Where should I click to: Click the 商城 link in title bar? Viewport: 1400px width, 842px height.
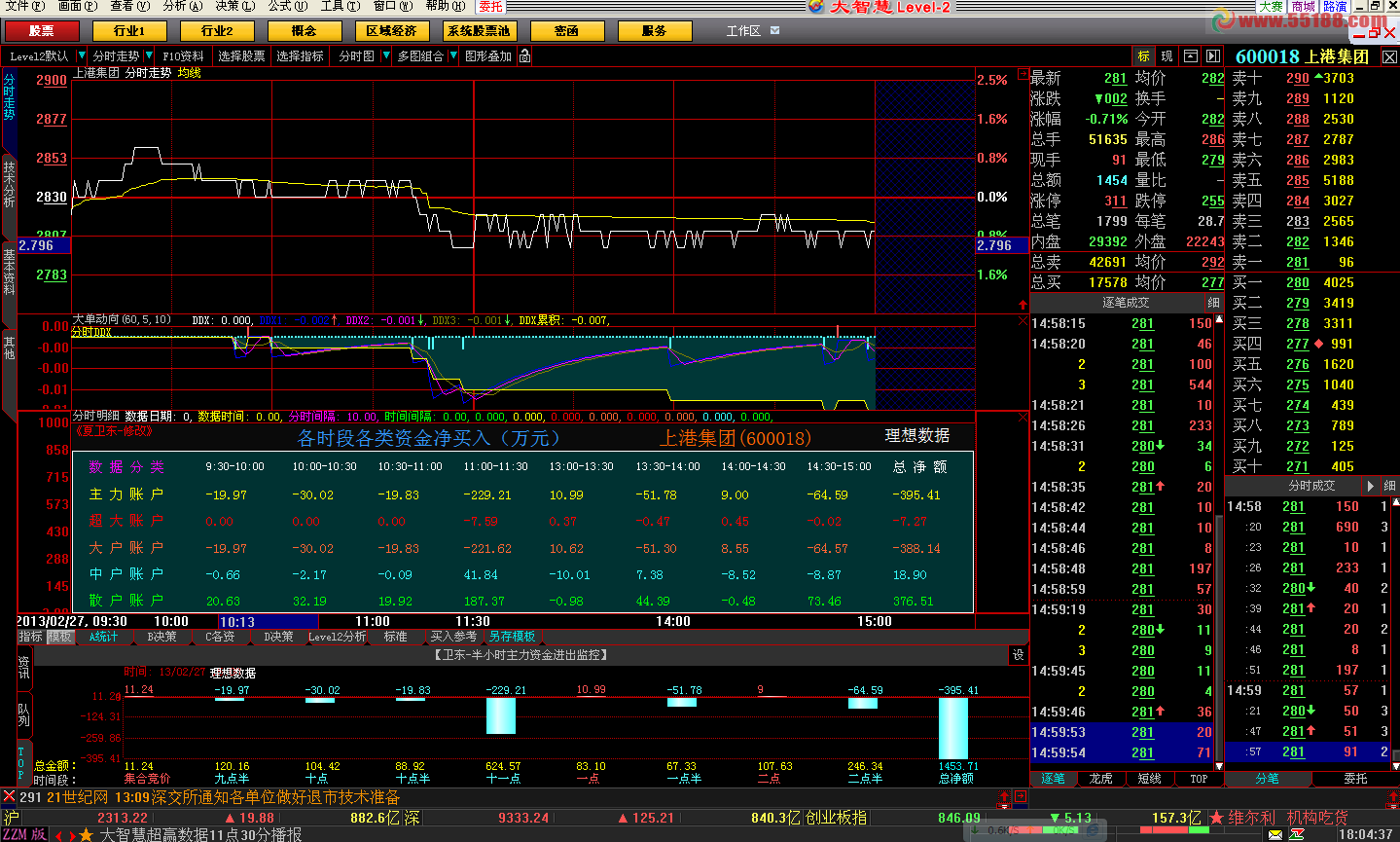(x=1304, y=6)
